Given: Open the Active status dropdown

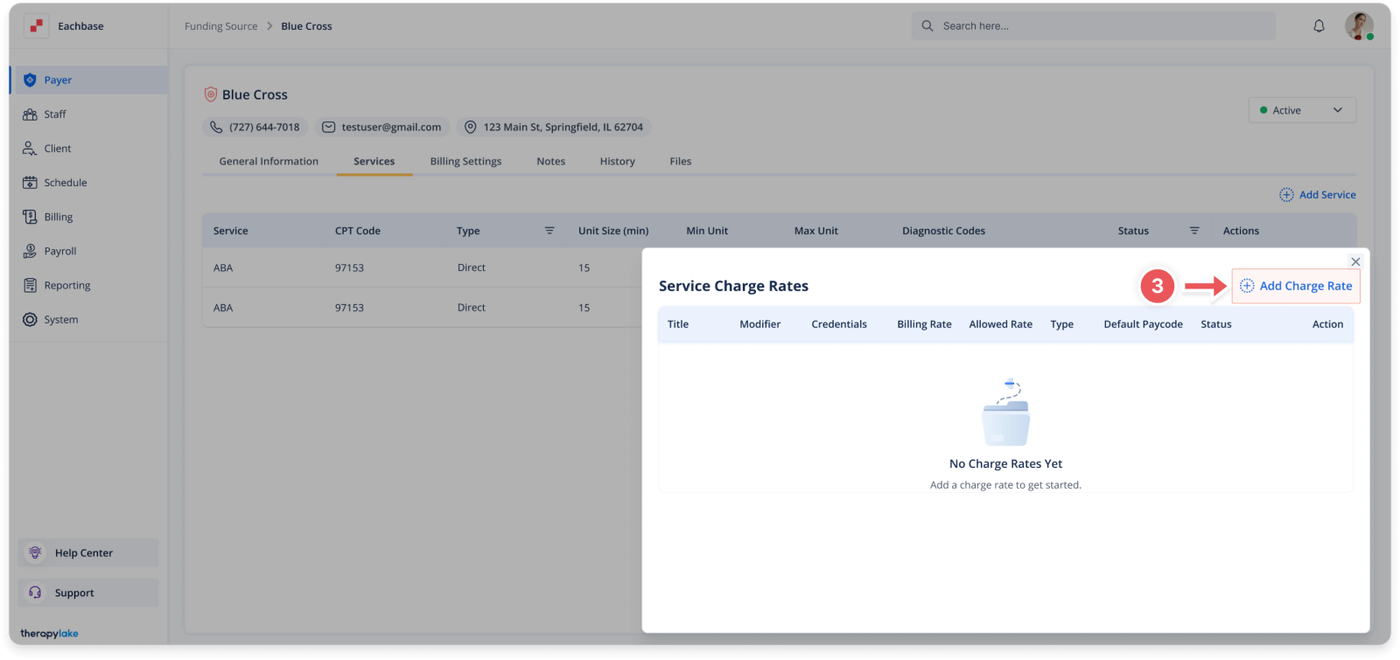Looking at the screenshot, I should [x=1301, y=110].
